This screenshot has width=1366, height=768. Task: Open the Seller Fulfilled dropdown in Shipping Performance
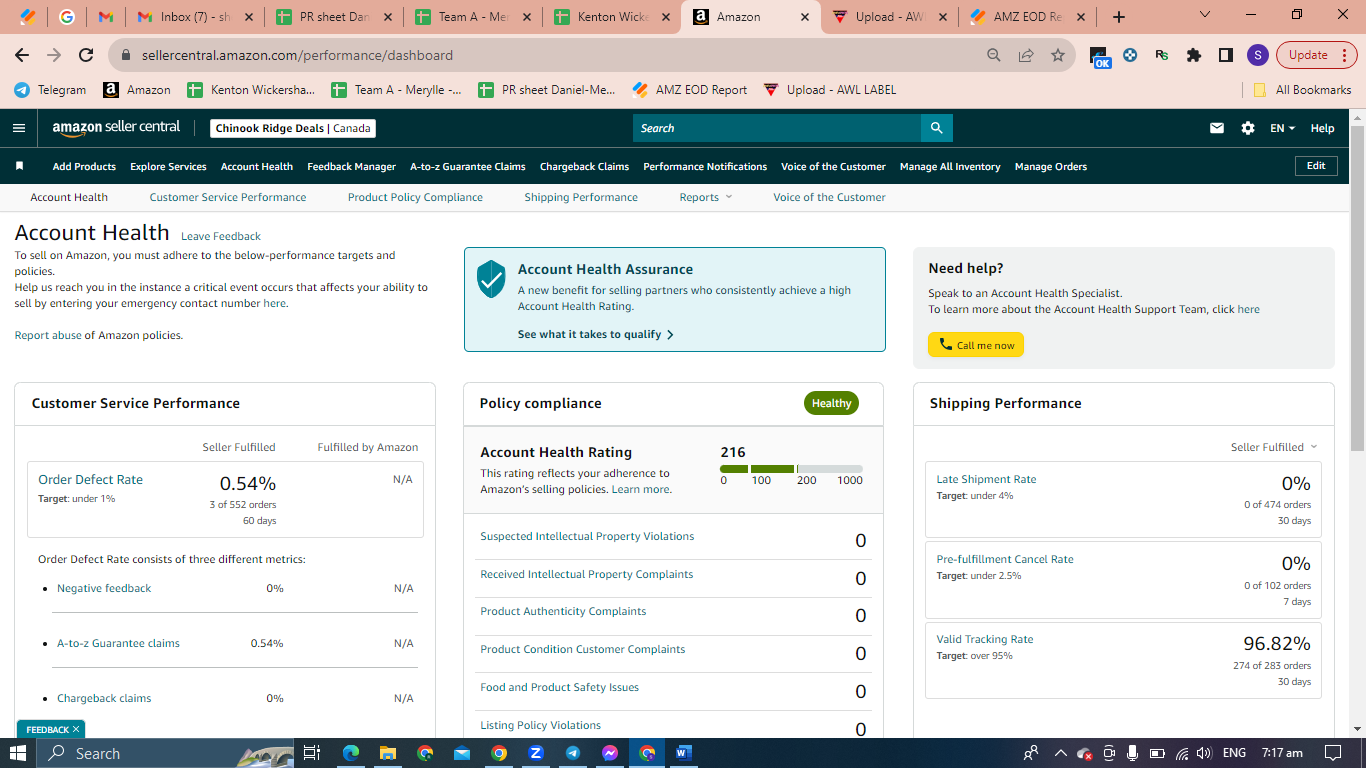click(x=1274, y=447)
